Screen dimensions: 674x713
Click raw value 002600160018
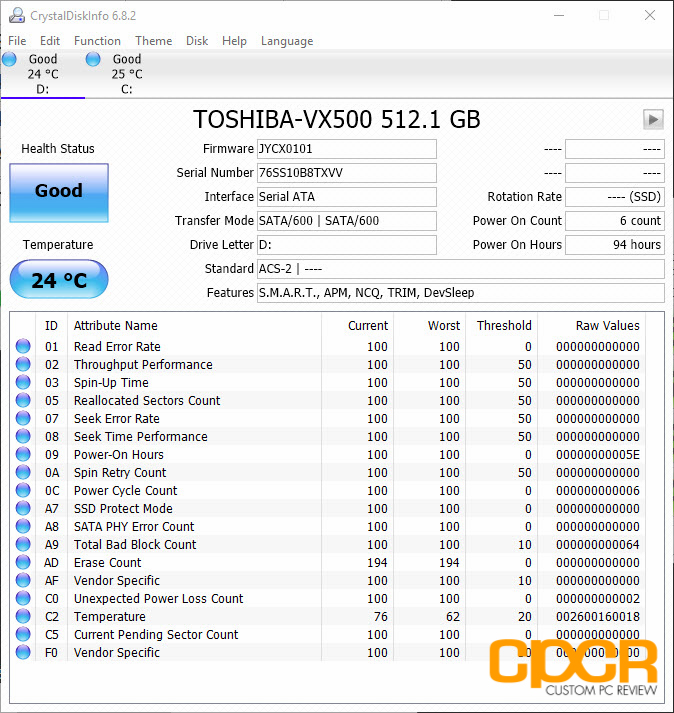598,617
